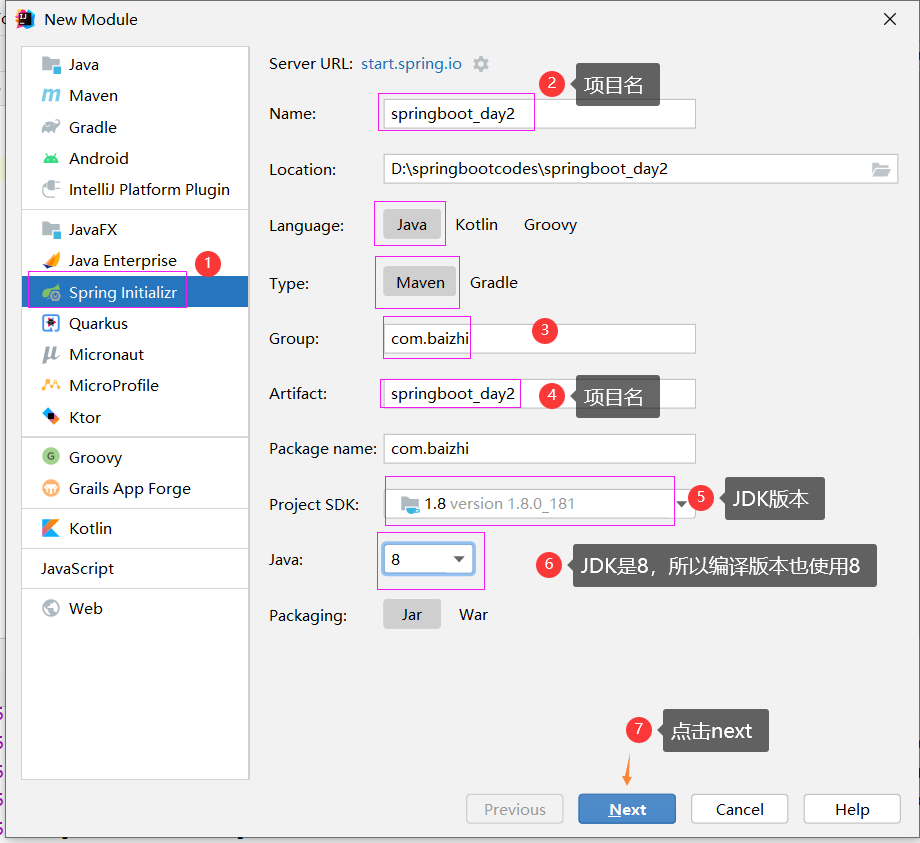Select Java Enterprise in the module list
Viewport: 920px width, 843px height.
click(135, 260)
